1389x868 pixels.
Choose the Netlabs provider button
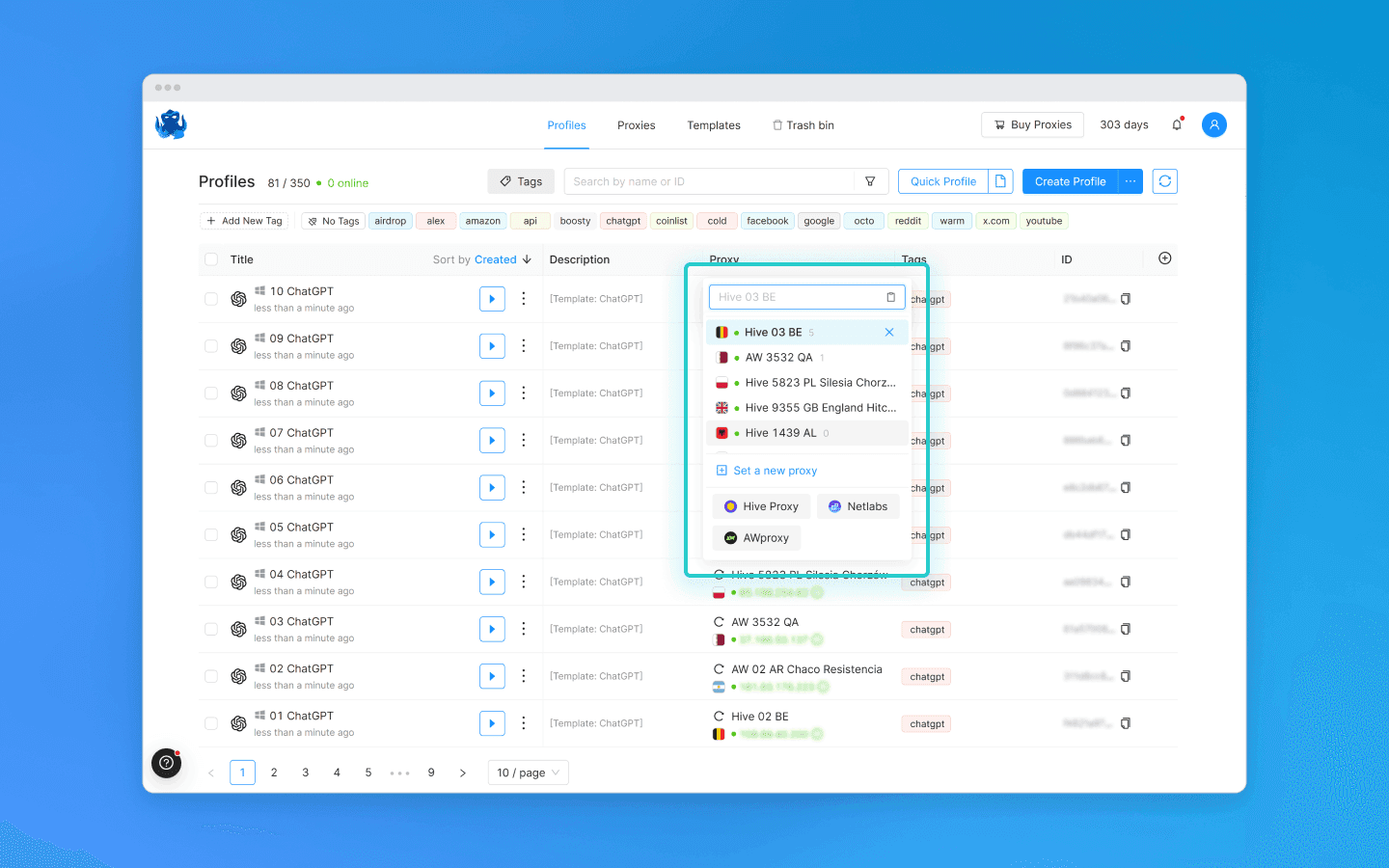click(858, 506)
